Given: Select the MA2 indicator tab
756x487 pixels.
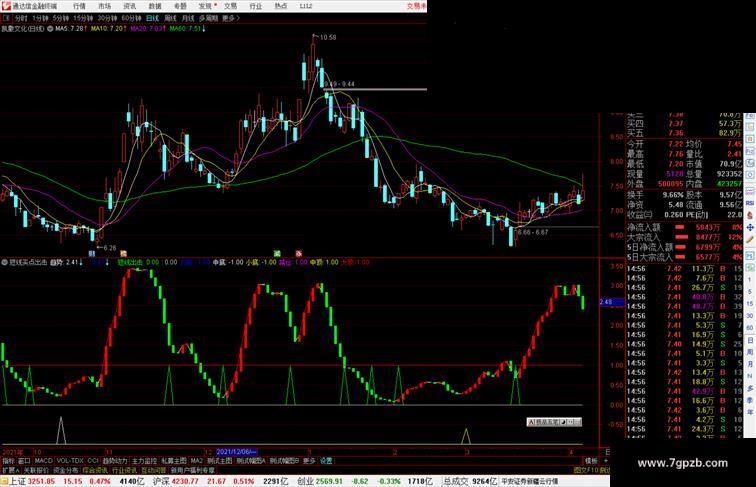Looking at the screenshot, I should pyautogui.click(x=196, y=461).
